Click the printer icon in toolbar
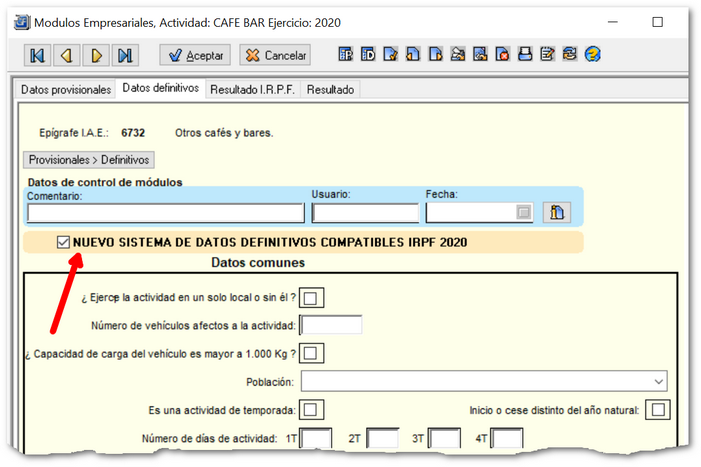Image resolution: width=701 pixels, height=467 pixels. coord(525,55)
